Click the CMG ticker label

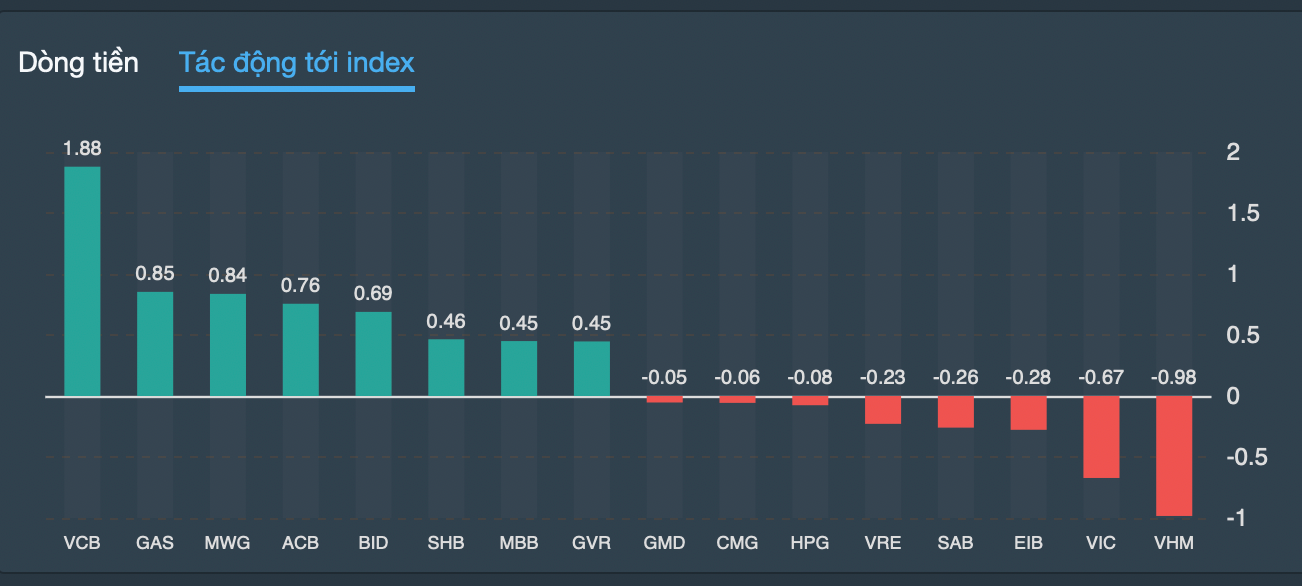(737, 543)
